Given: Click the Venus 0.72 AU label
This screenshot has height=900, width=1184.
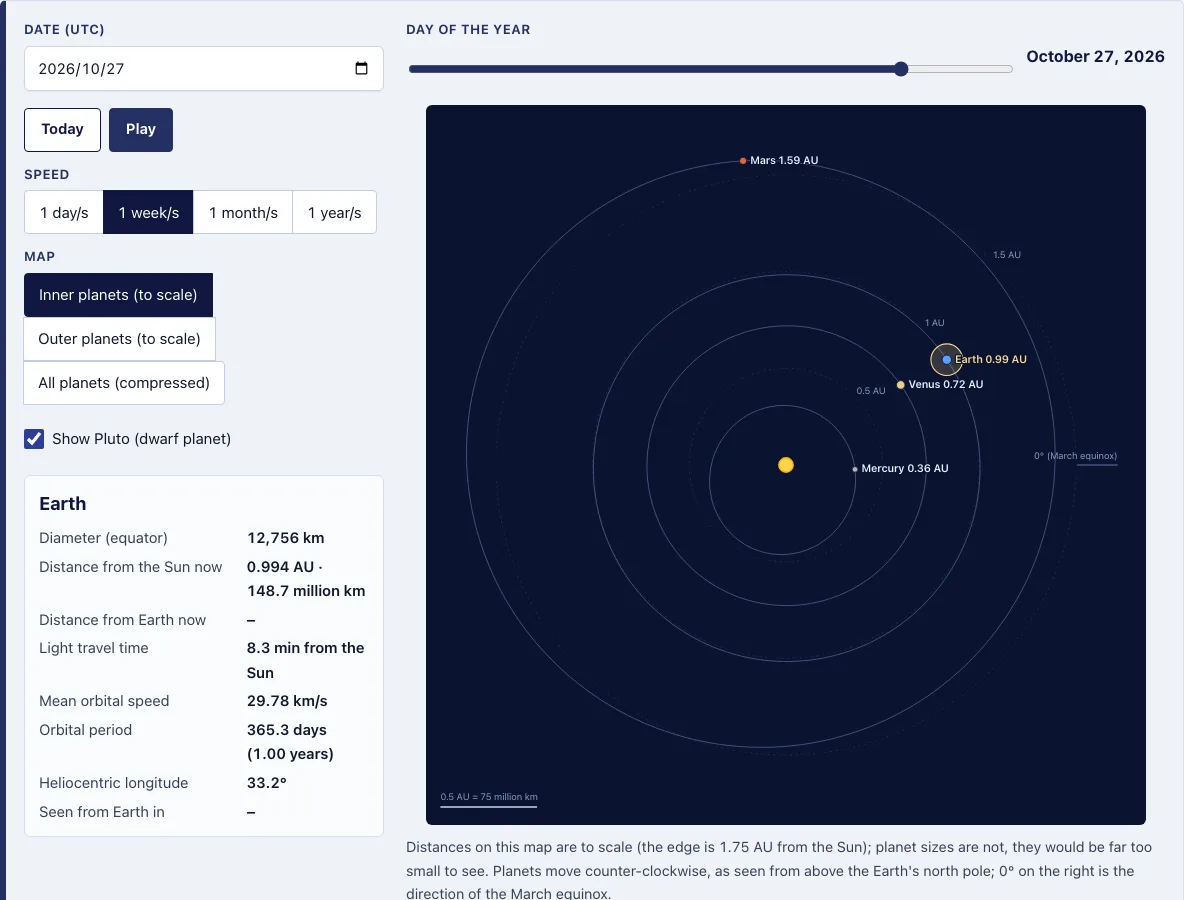Looking at the screenshot, I should (945, 384).
